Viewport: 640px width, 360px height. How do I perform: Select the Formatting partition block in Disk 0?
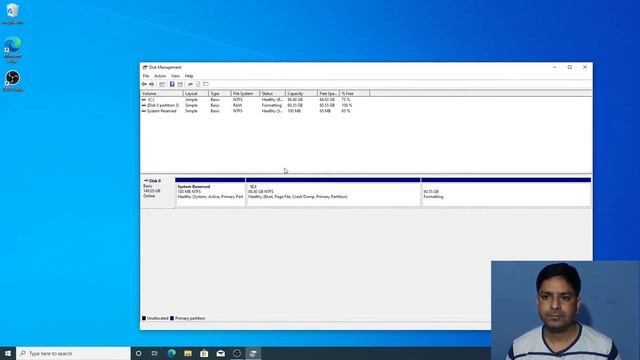click(x=506, y=193)
